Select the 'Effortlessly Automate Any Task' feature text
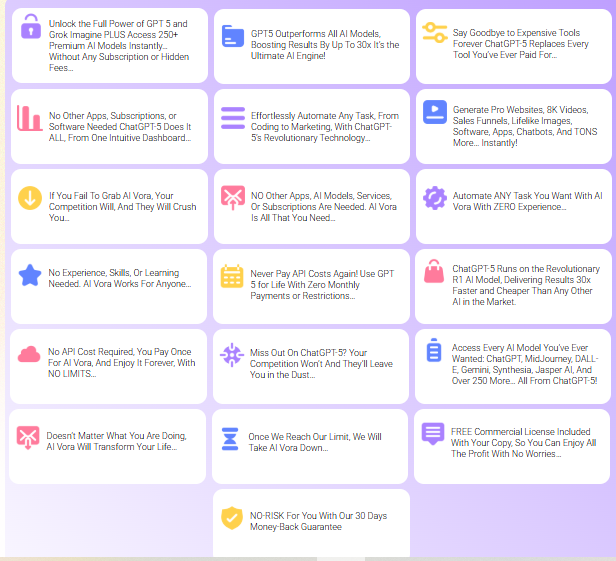This screenshot has width=616, height=561. pyautogui.click(x=310, y=126)
